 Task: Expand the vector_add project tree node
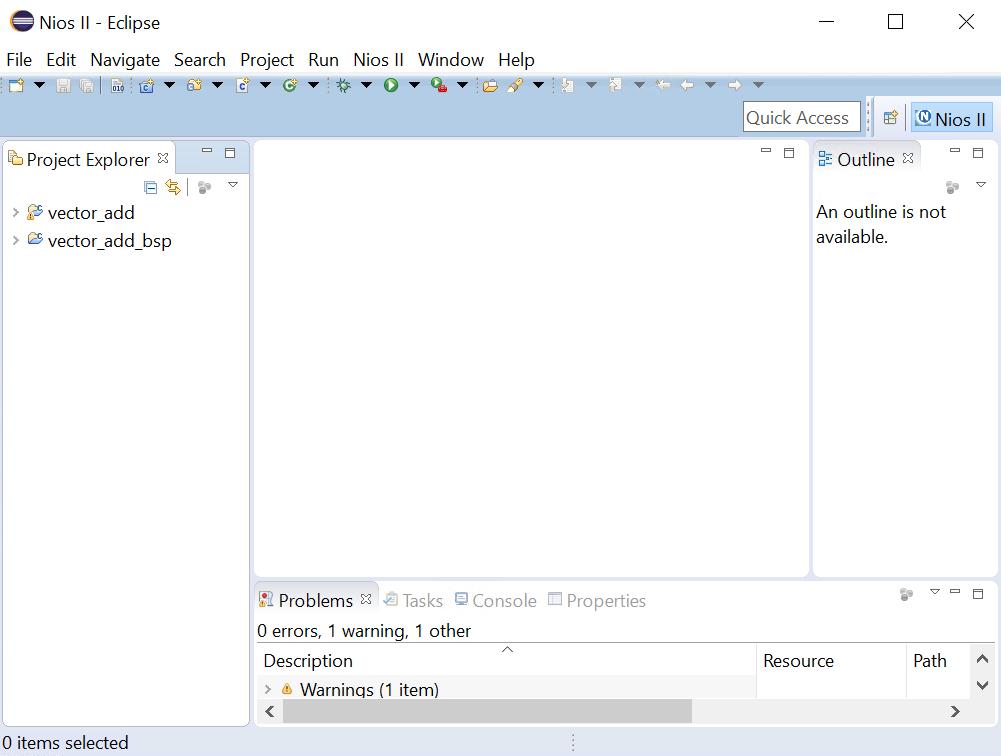pos(16,212)
